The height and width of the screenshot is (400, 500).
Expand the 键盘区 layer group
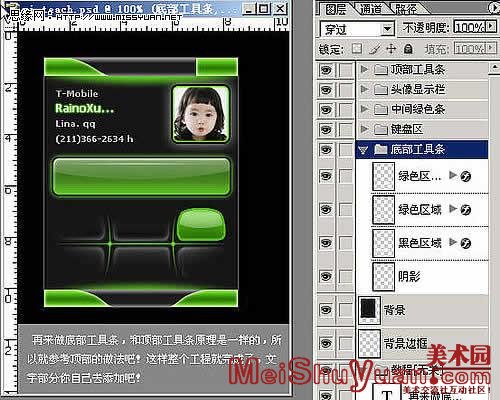(364, 129)
